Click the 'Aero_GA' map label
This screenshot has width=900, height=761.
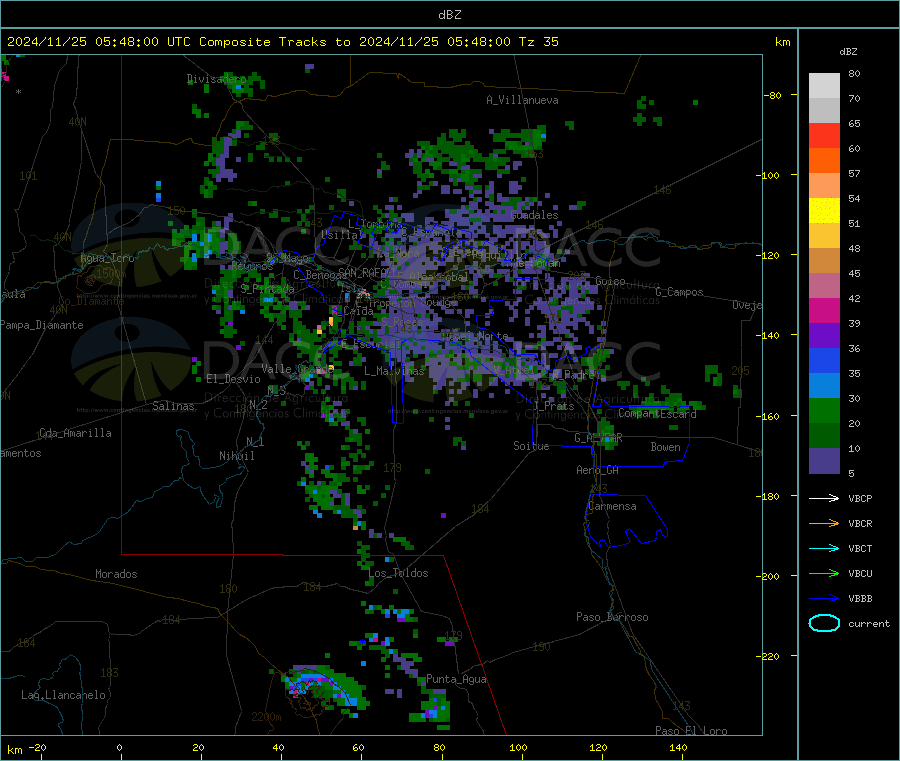click(598, 470)
